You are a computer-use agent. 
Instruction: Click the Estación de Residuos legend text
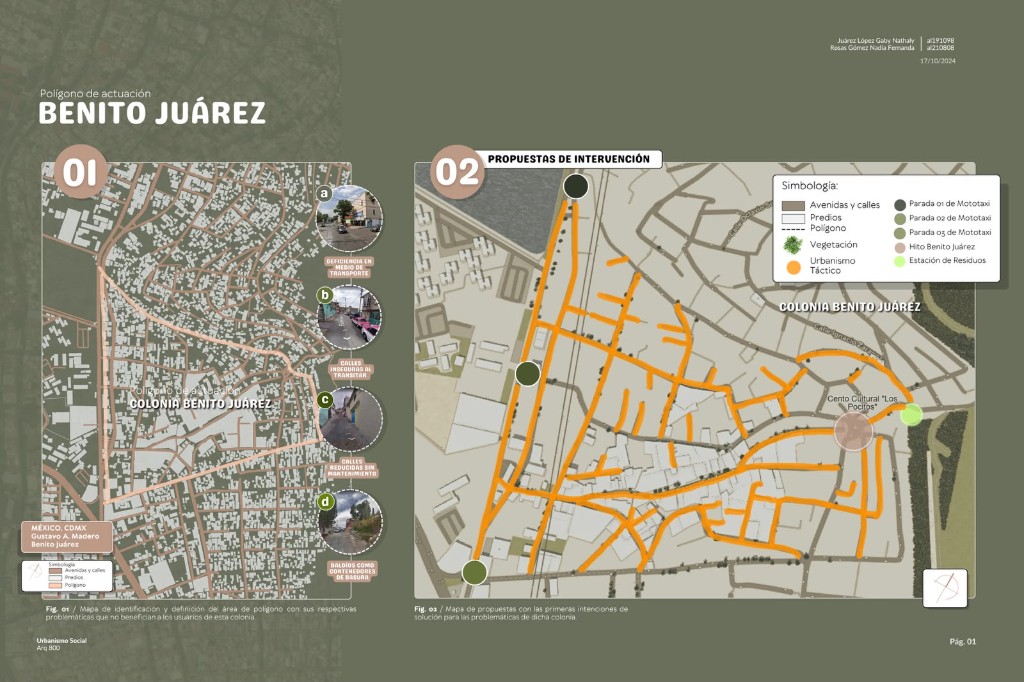pos(947,260)
